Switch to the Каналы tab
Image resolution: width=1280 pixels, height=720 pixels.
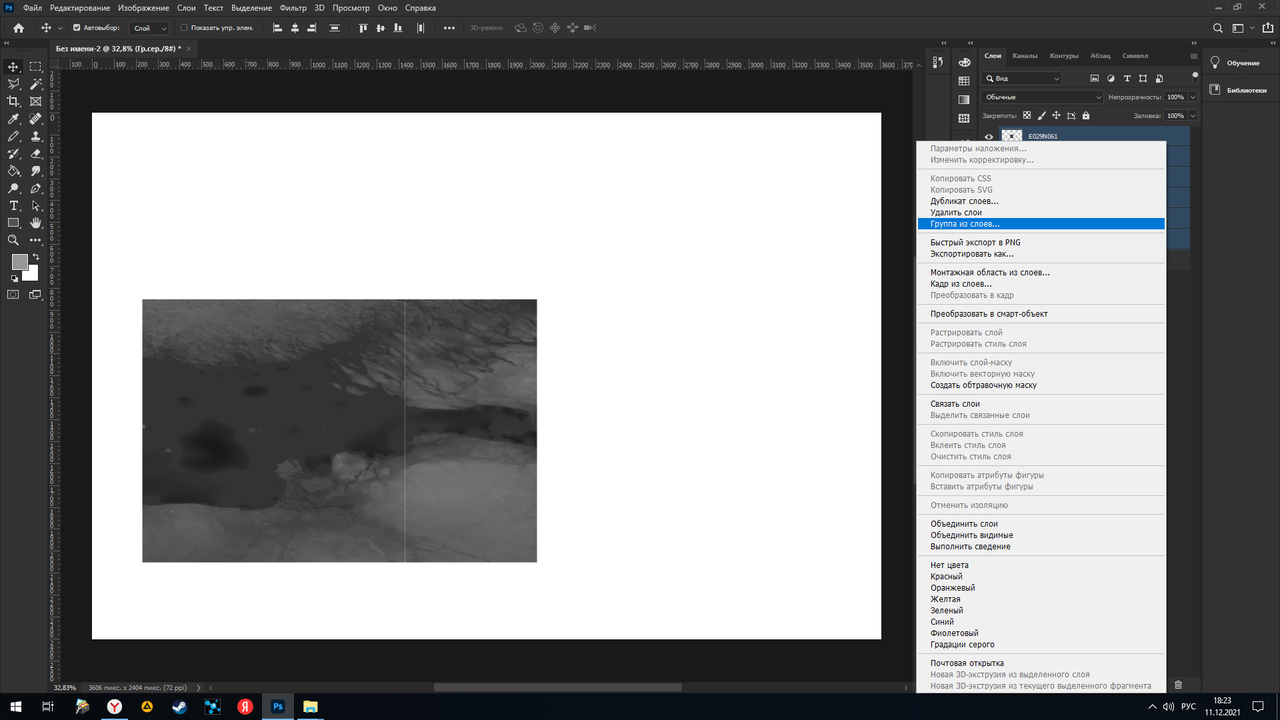pyautogui.click(x=1024, y=56)
